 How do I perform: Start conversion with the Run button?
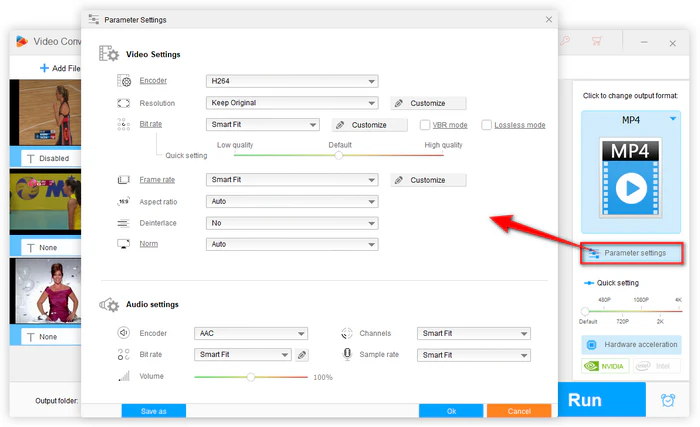(x=602, y=399)
